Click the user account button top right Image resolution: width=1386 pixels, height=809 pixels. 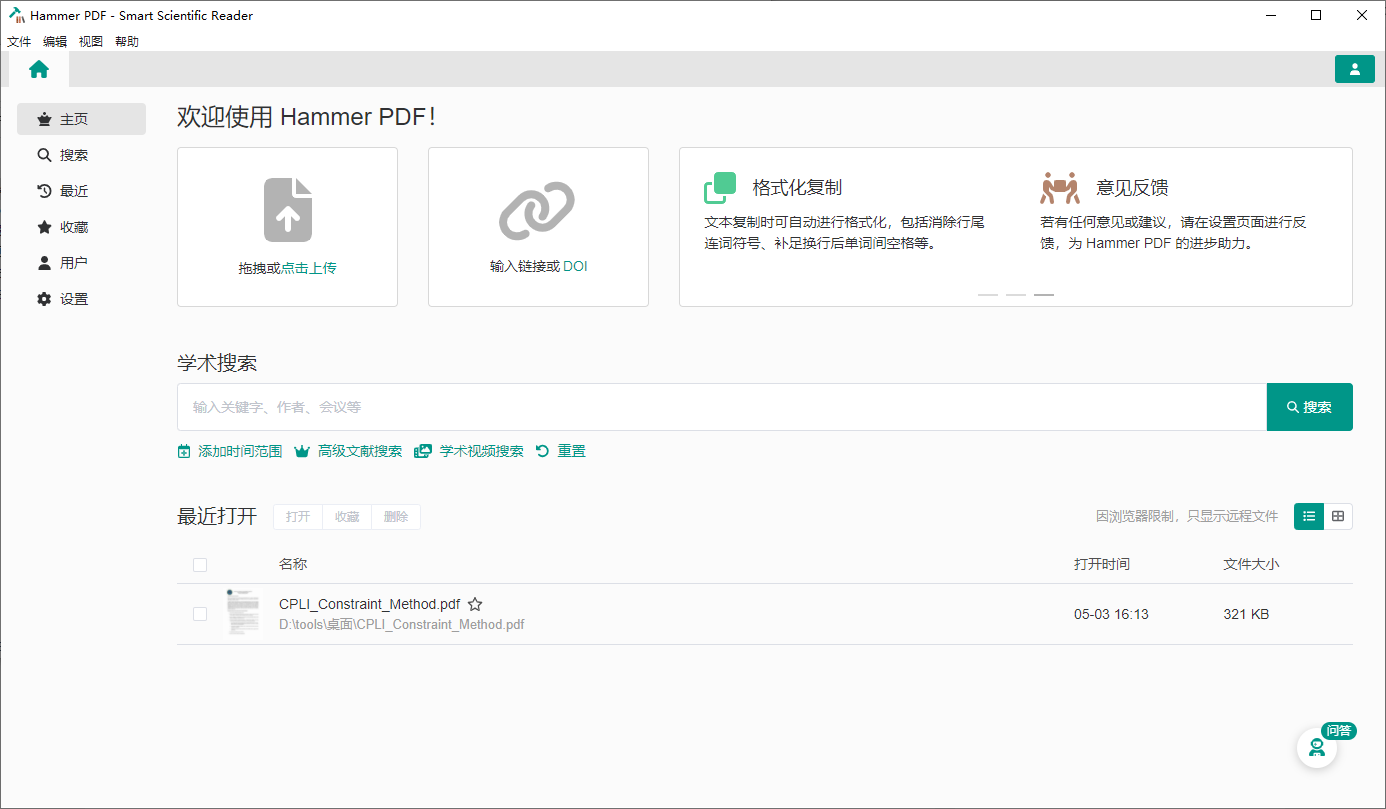1354,69
